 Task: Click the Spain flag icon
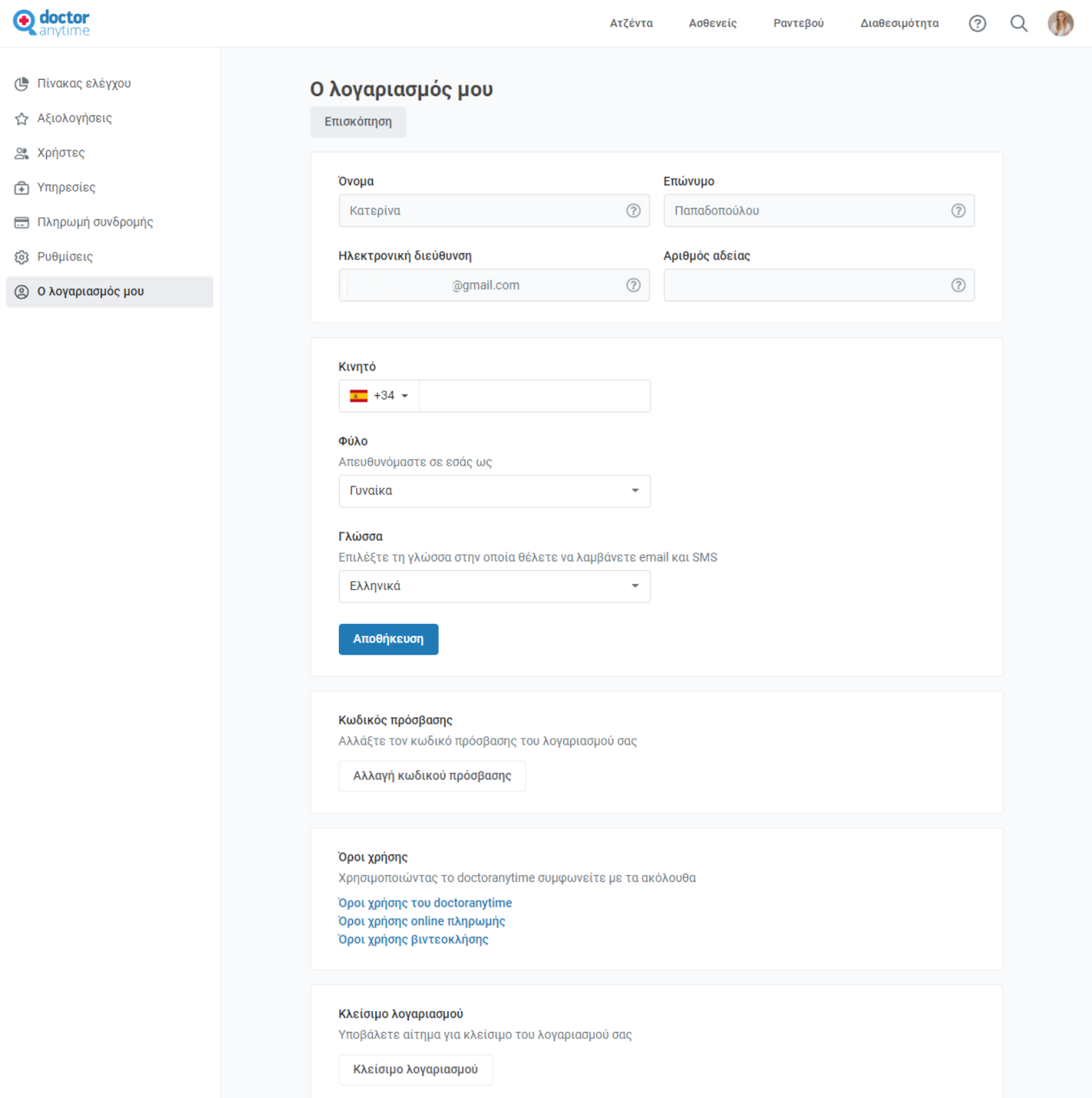(358, 396)
